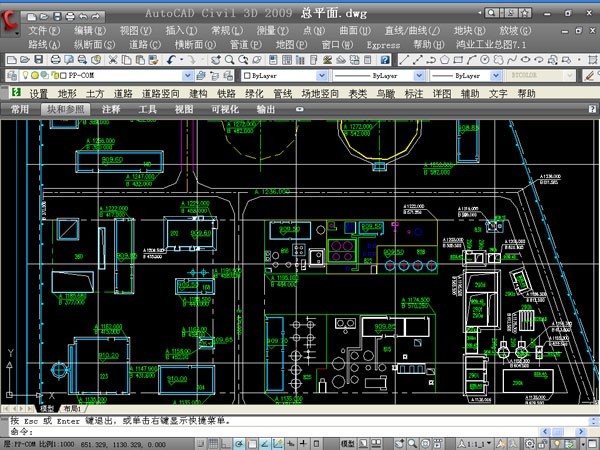The width and height of the screenshot is (600, 450).
Task: Open the Express menu
Action: coord(383,45)
